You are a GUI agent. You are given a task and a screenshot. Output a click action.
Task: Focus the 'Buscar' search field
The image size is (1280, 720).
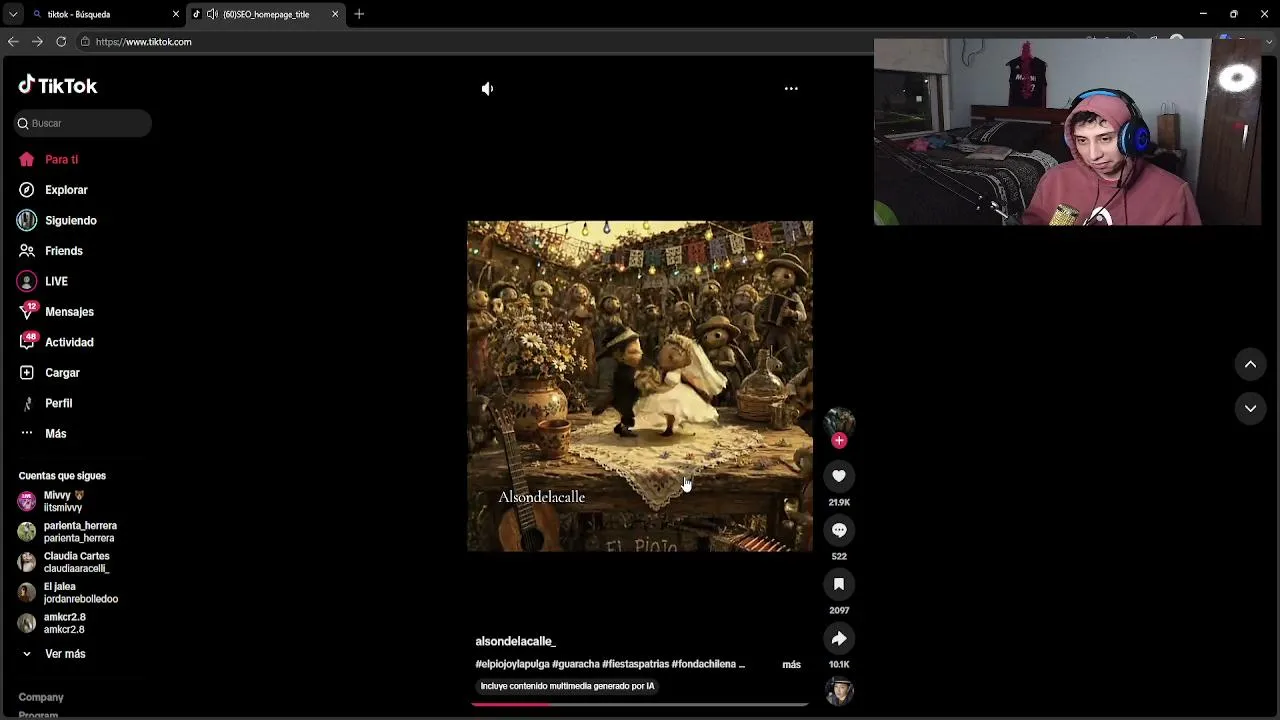(83, 123)
